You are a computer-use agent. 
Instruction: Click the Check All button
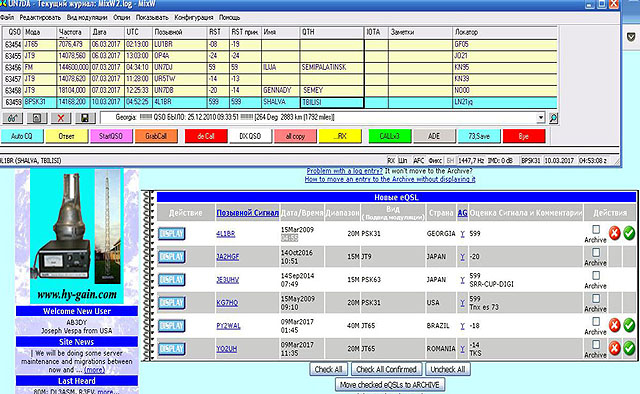coord(329,369)
